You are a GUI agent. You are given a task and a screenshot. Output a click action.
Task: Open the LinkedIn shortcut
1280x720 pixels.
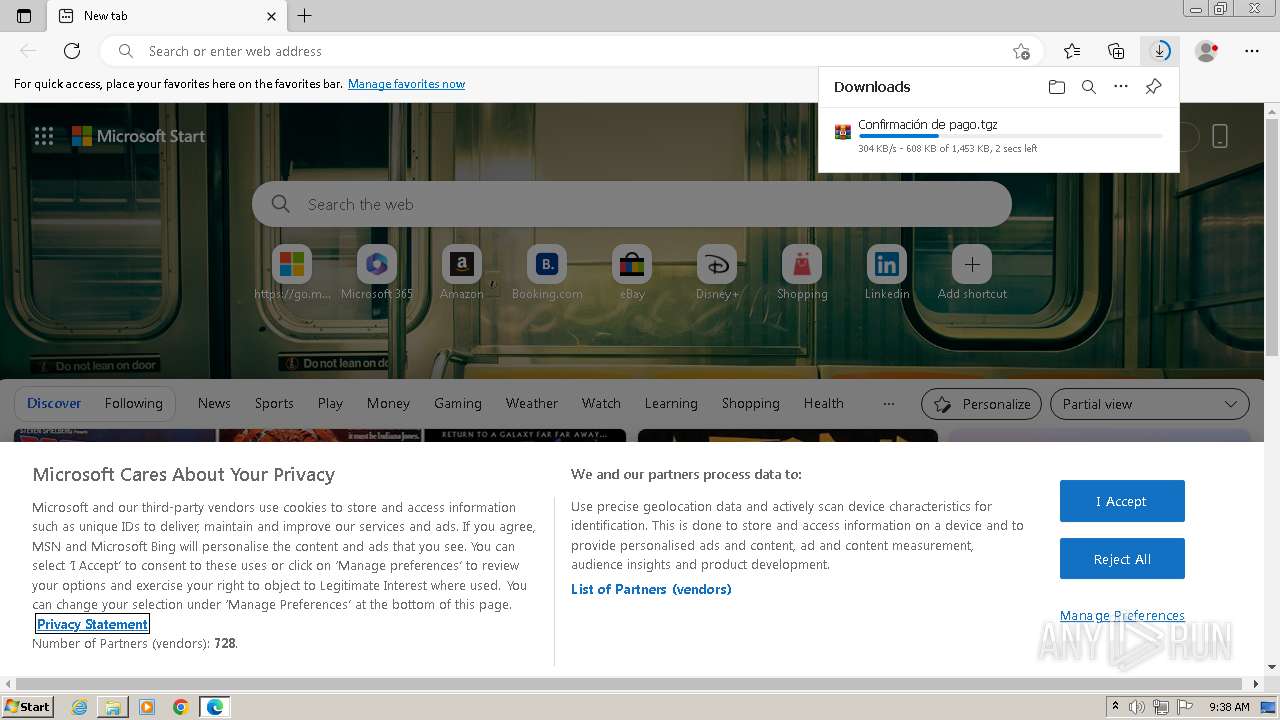887,273
